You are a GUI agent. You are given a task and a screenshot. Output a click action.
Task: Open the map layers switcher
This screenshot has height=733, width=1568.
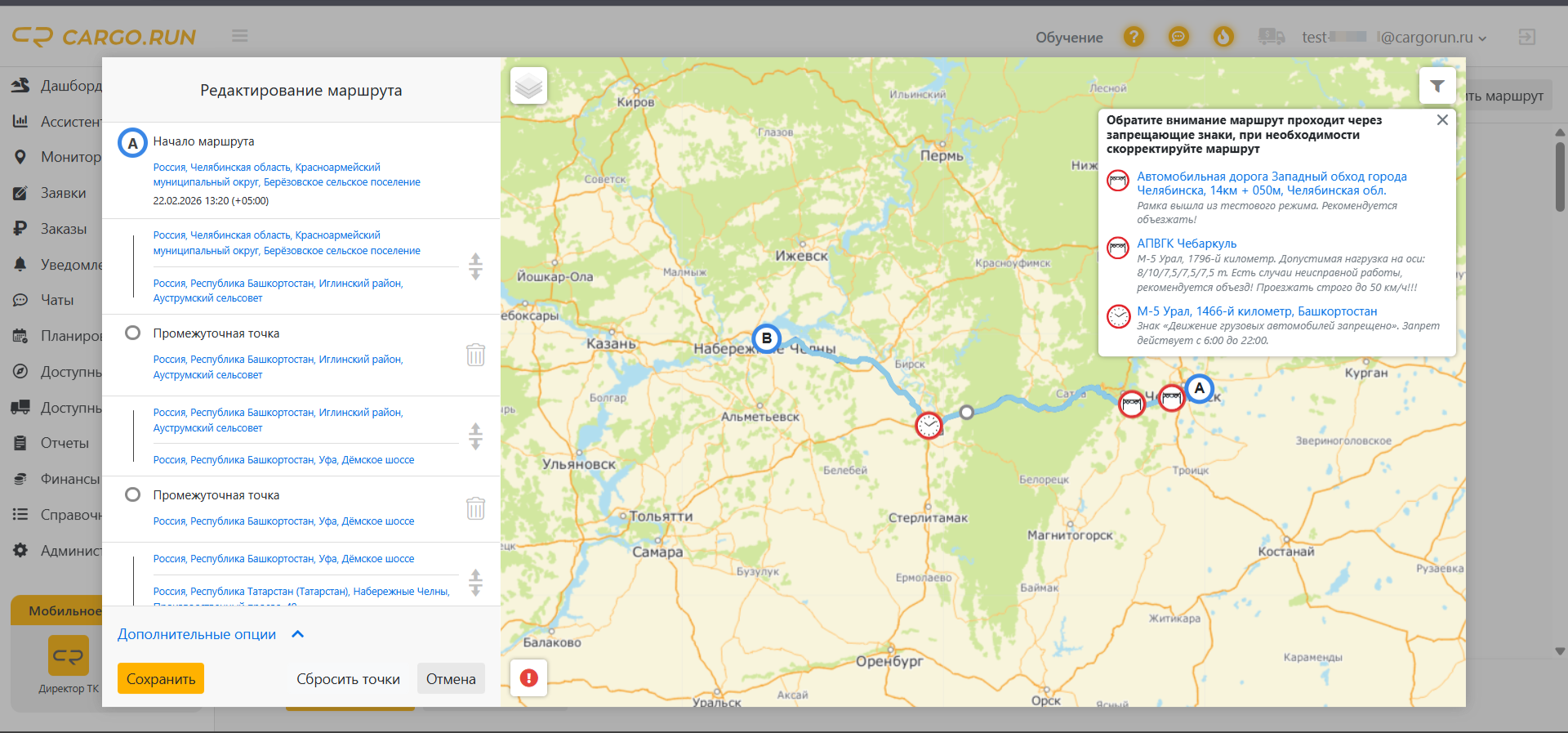click(x=528, y=86)
